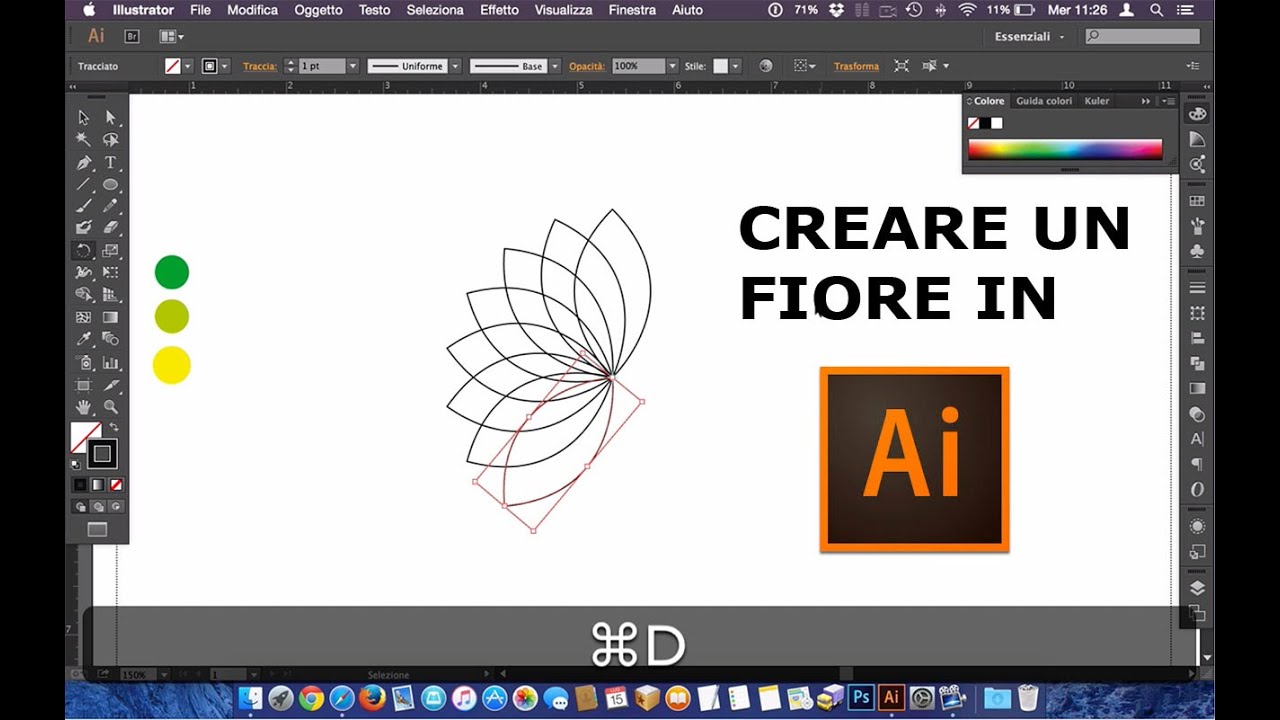Pick a color from the spectrum bar
This screenshot has width=1280, height=720.
click(x=1065, y=150)
